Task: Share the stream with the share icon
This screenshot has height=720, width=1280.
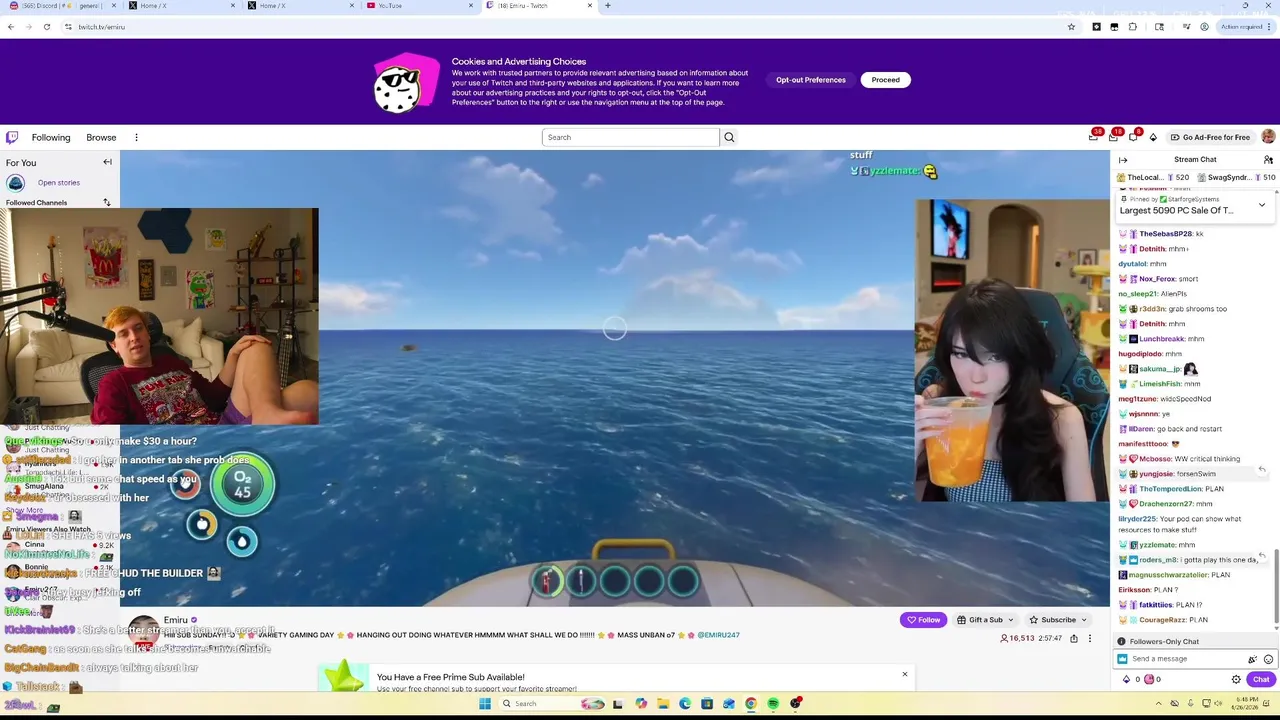Action: click(1074, 638)
